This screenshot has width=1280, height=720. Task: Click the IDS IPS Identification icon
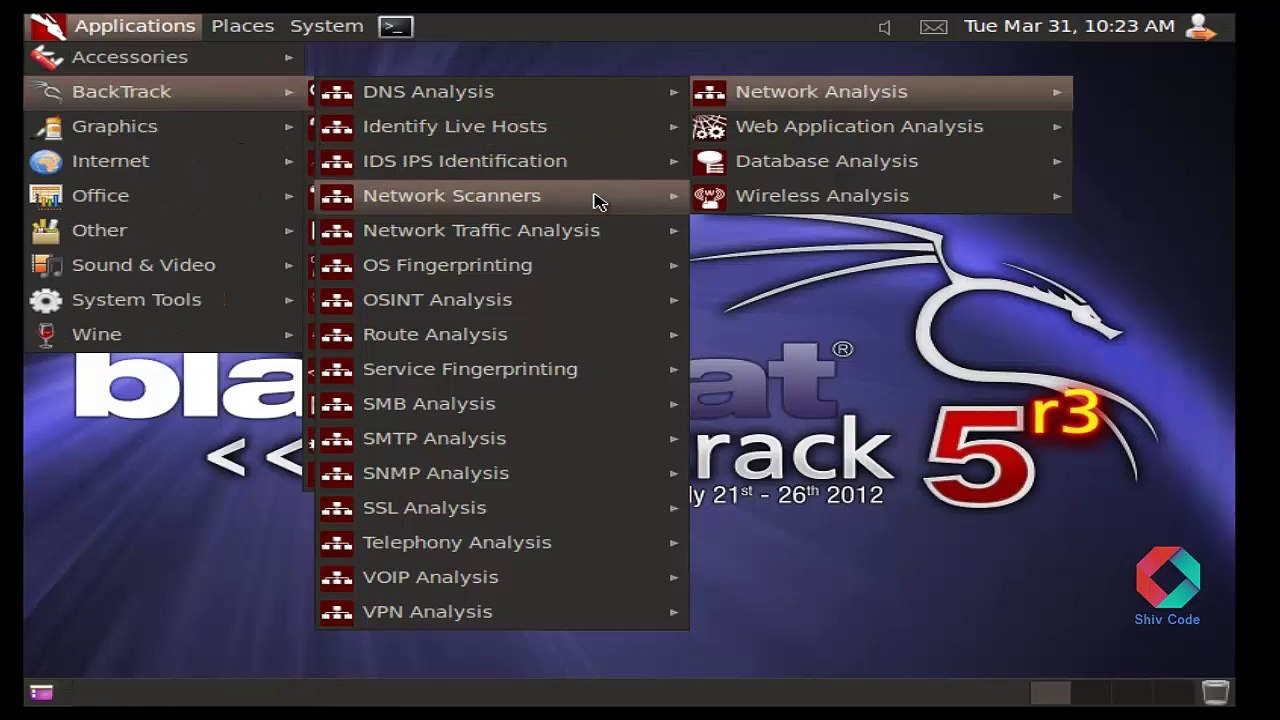[337, 161]
